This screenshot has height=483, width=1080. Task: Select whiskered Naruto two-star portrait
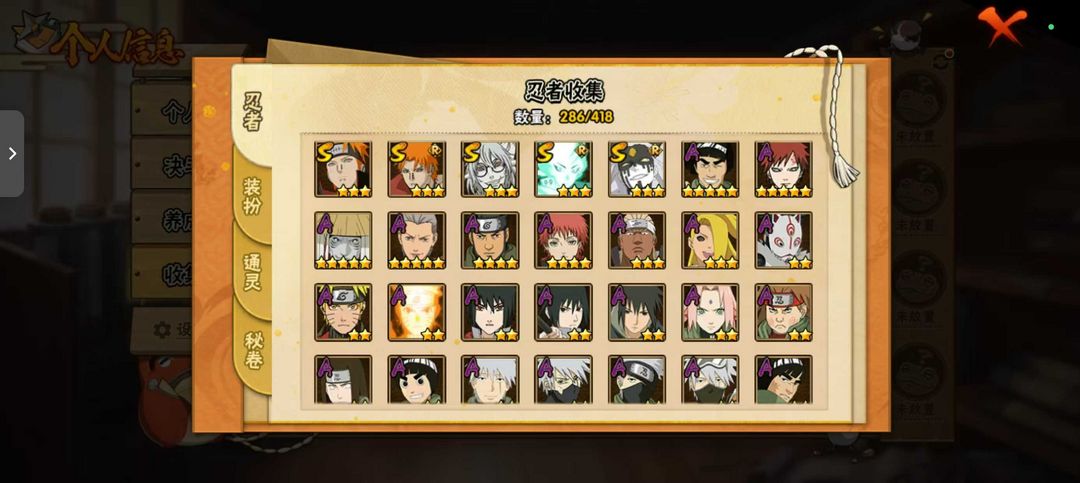point(343,312)
